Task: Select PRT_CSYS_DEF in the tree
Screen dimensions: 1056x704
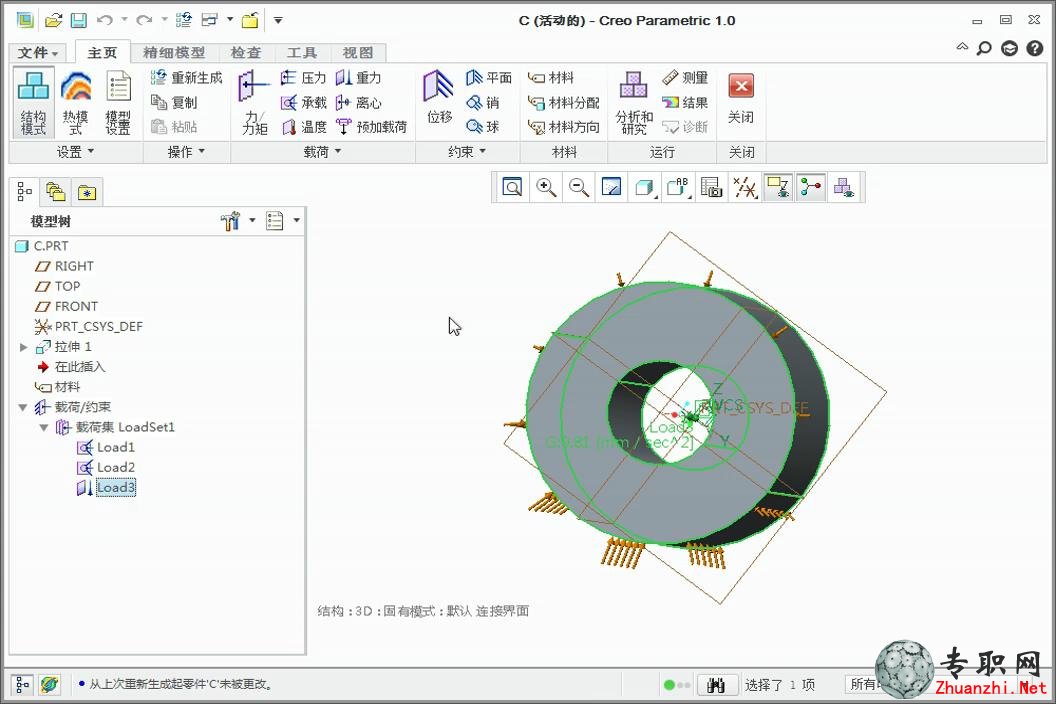Action: click(x=88, y=327)
